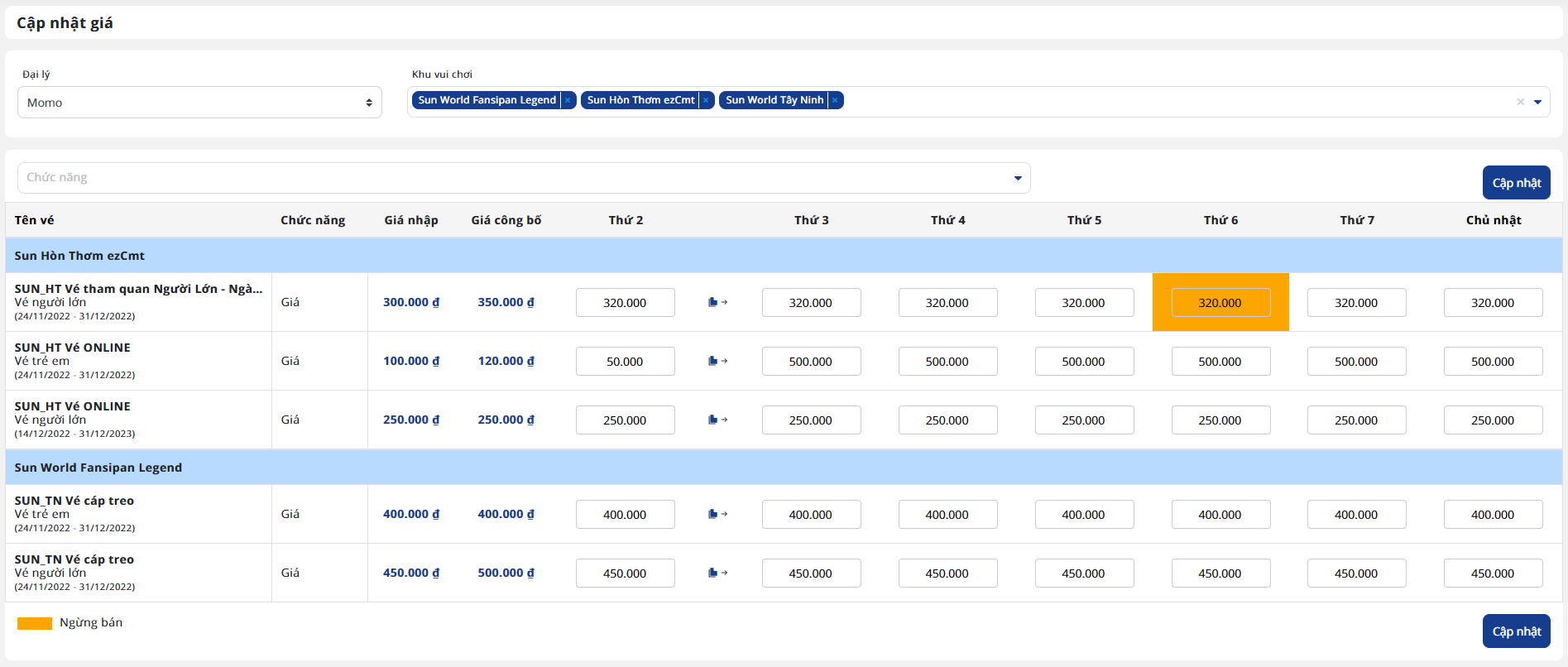Image resolution: width=1568 pixels, height=667 pixels.
Task: Click copy-price icon in 250.000 đ ONLINE row
Action: 717,420
